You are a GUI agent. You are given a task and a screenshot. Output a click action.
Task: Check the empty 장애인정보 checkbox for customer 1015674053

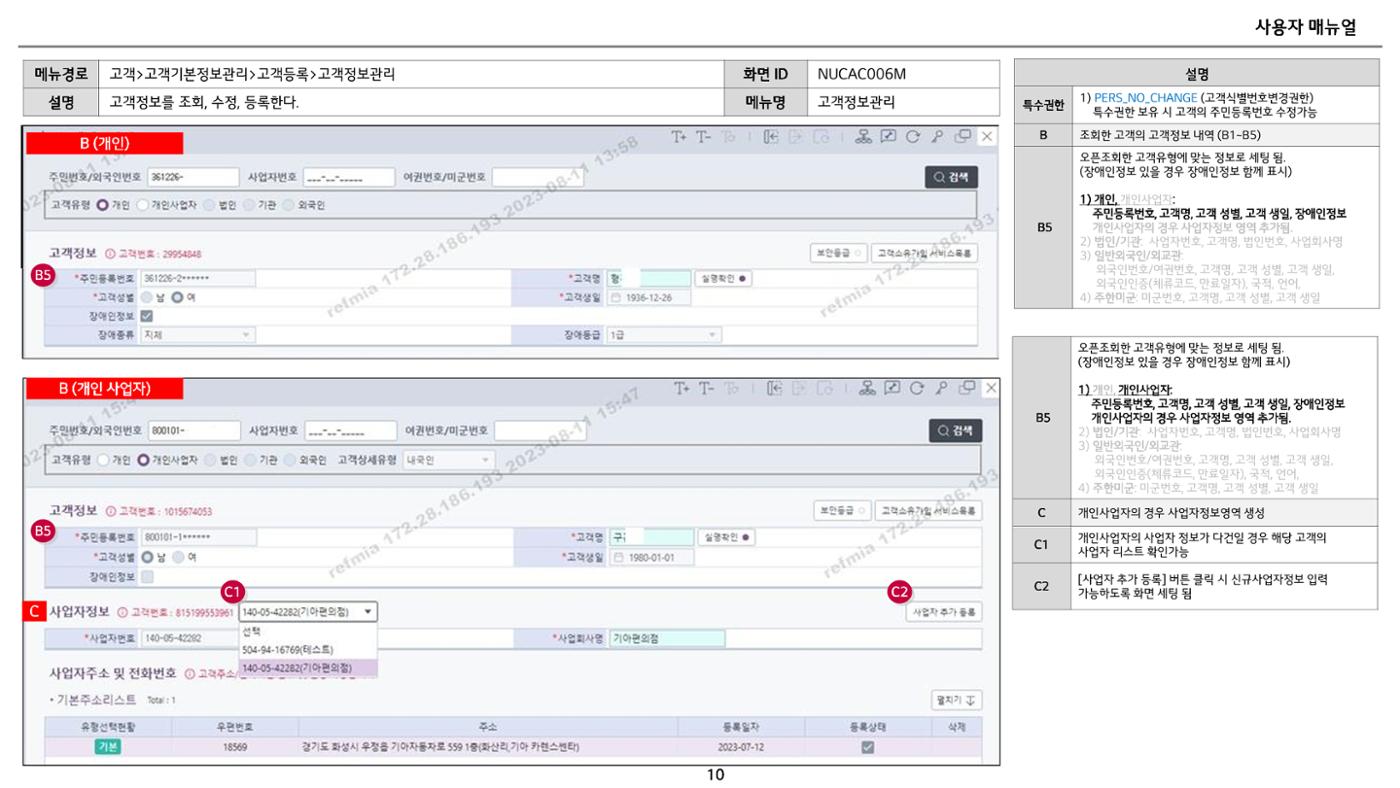[148, 576]
